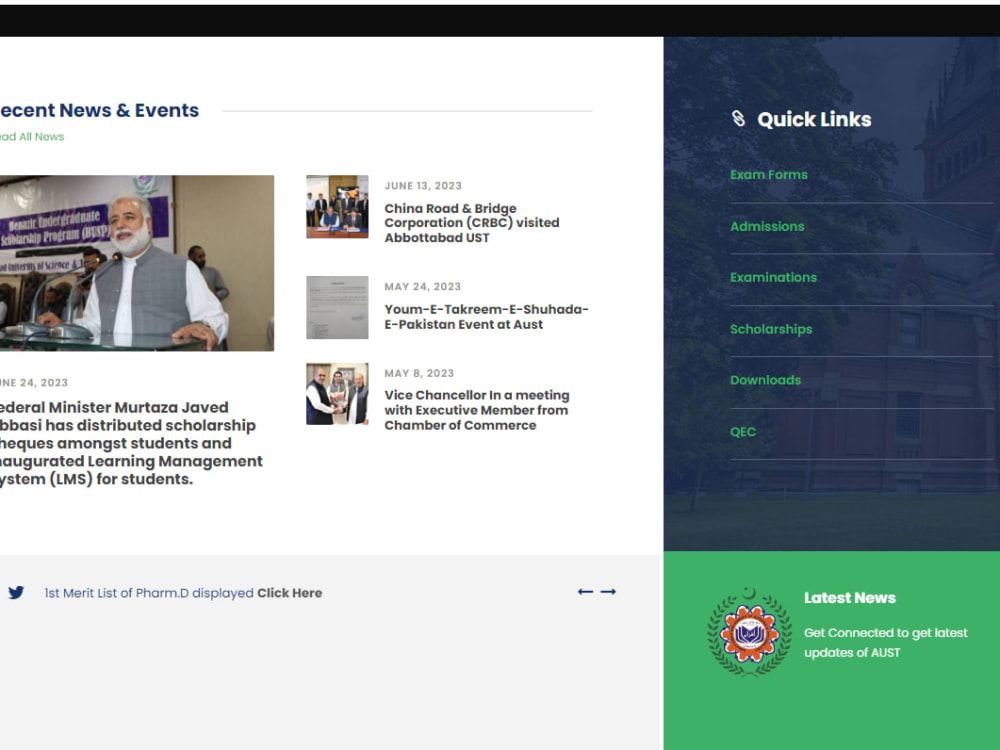Click the AUST university emblem logo

[x=749, y=632]
